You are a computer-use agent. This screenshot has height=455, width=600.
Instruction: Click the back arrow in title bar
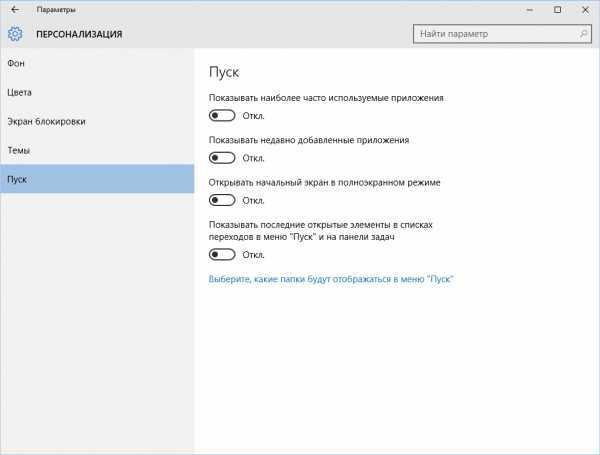pos(13,9)
